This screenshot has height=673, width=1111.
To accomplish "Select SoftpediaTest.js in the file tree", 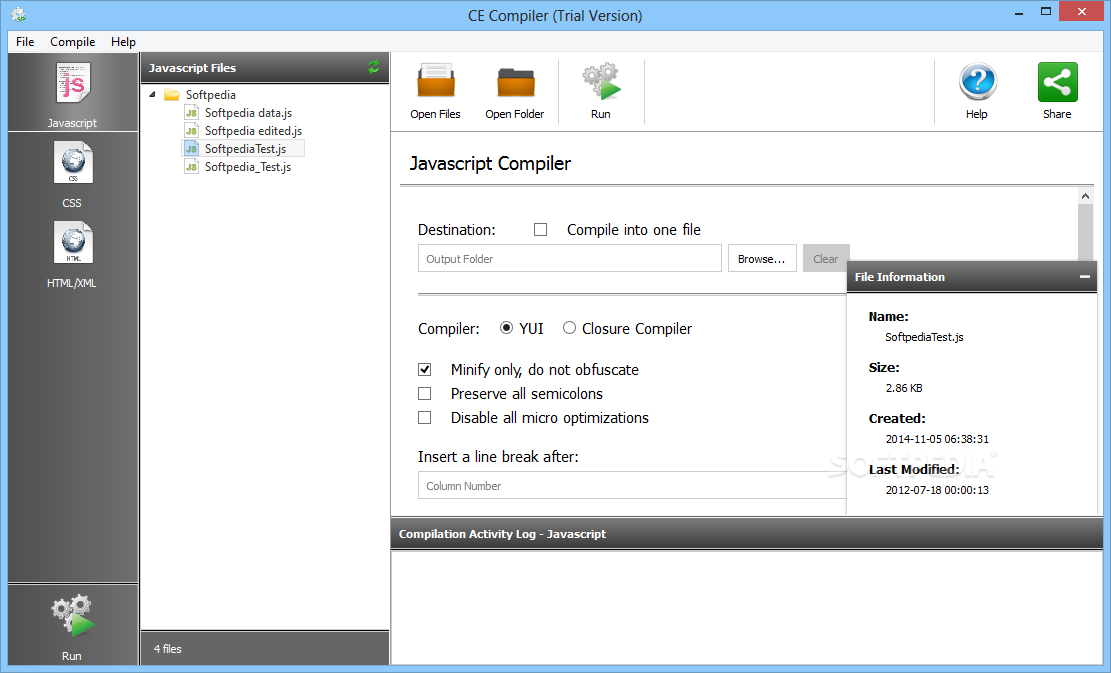I will coord(244,149).
